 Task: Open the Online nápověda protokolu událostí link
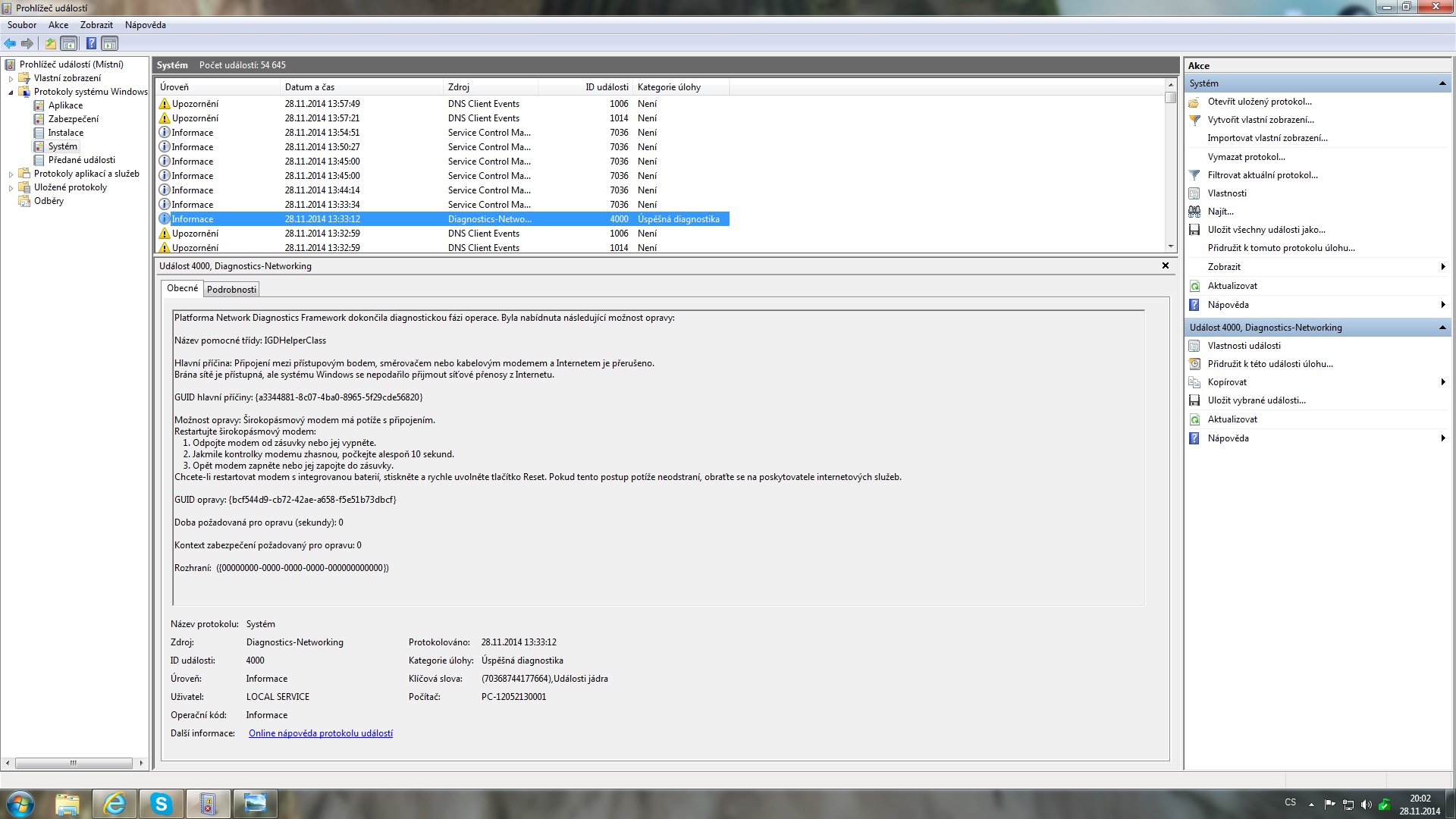[320, 733]
